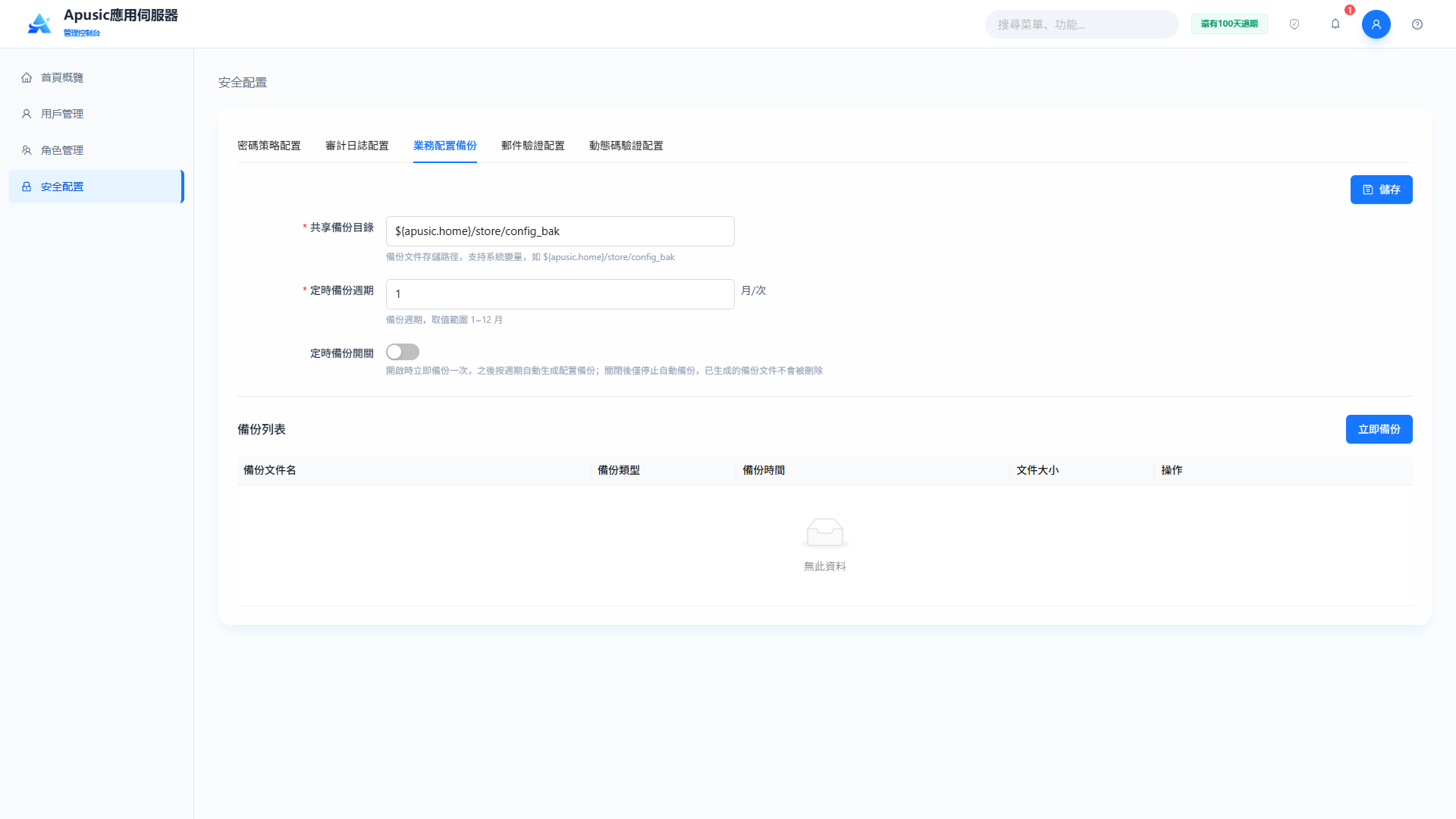Click the user icon beside 用戶管理

pos(27,114)
